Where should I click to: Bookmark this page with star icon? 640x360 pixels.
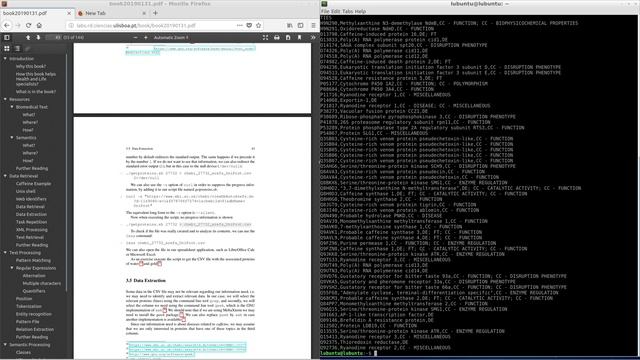pyautogui.click(x=258, y=25)
